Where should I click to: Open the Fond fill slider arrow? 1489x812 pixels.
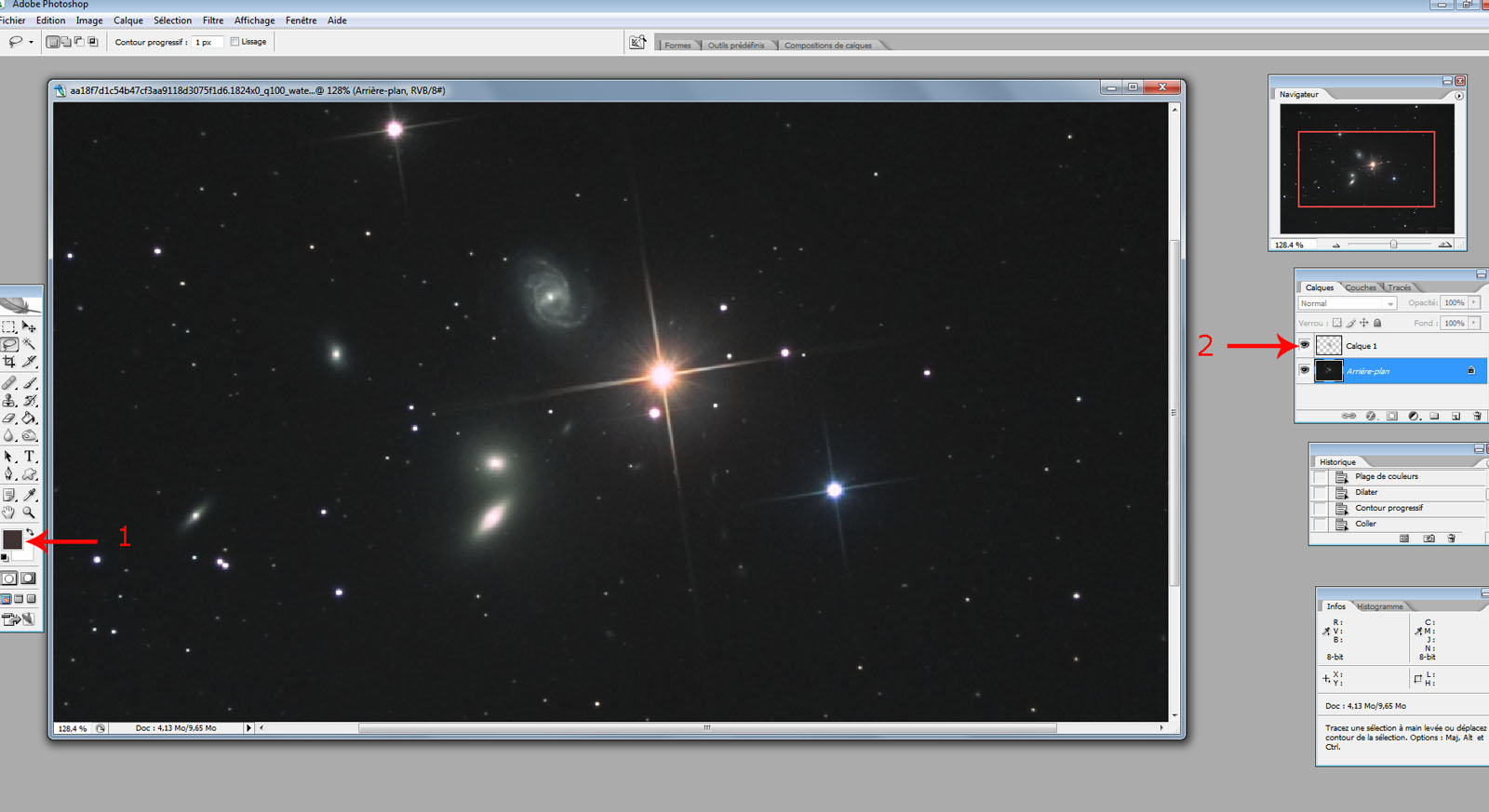(1474, 323)
